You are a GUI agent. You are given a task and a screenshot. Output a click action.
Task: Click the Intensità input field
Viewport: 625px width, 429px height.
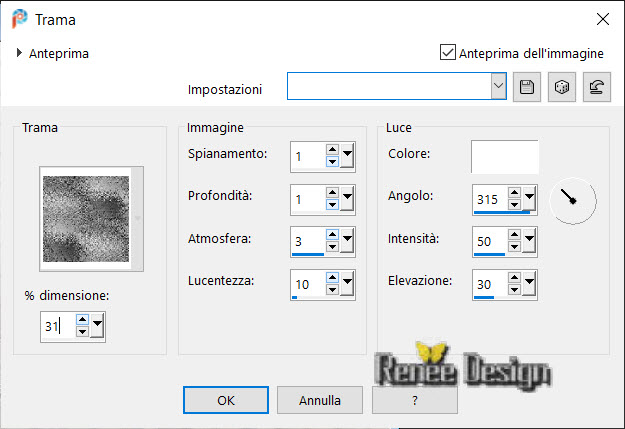coord(490,241)
